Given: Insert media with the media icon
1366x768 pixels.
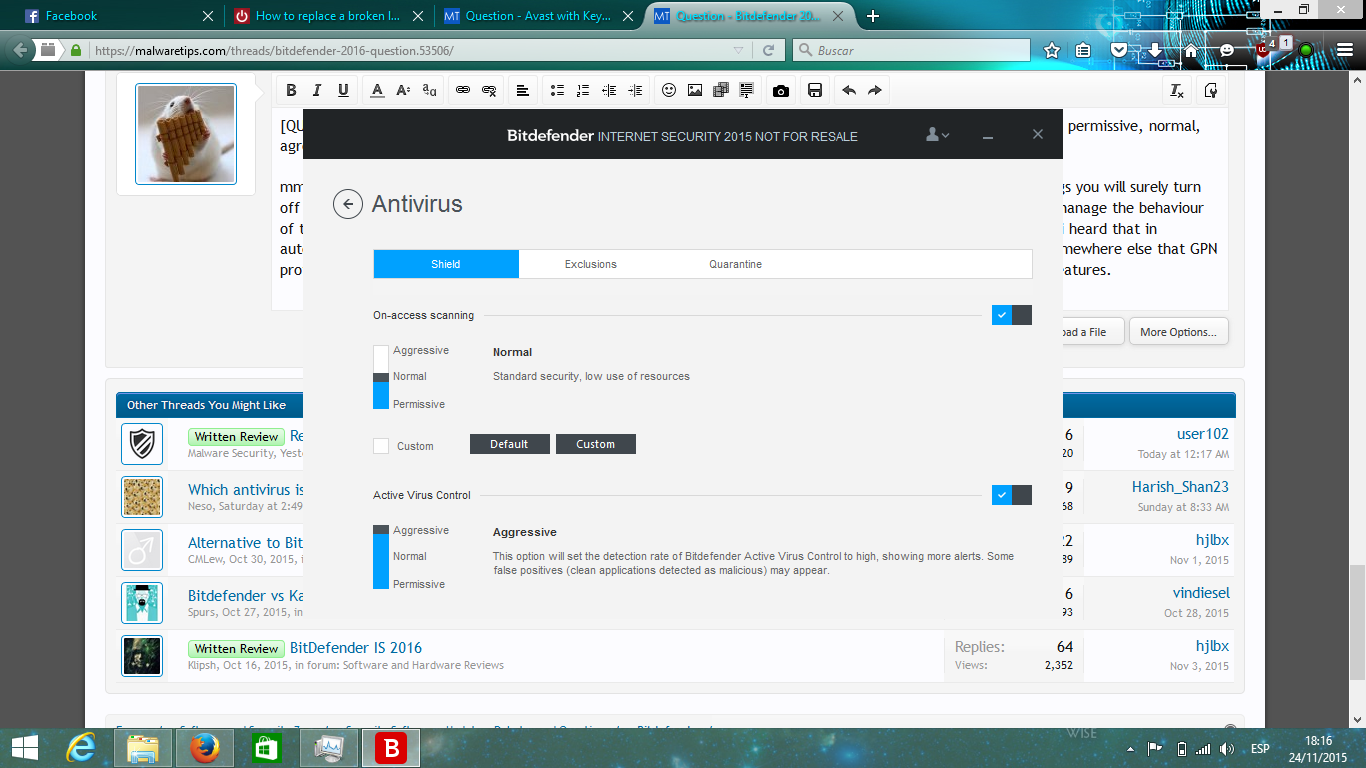Looking at the screenshot, I should (x=721, y=90).
